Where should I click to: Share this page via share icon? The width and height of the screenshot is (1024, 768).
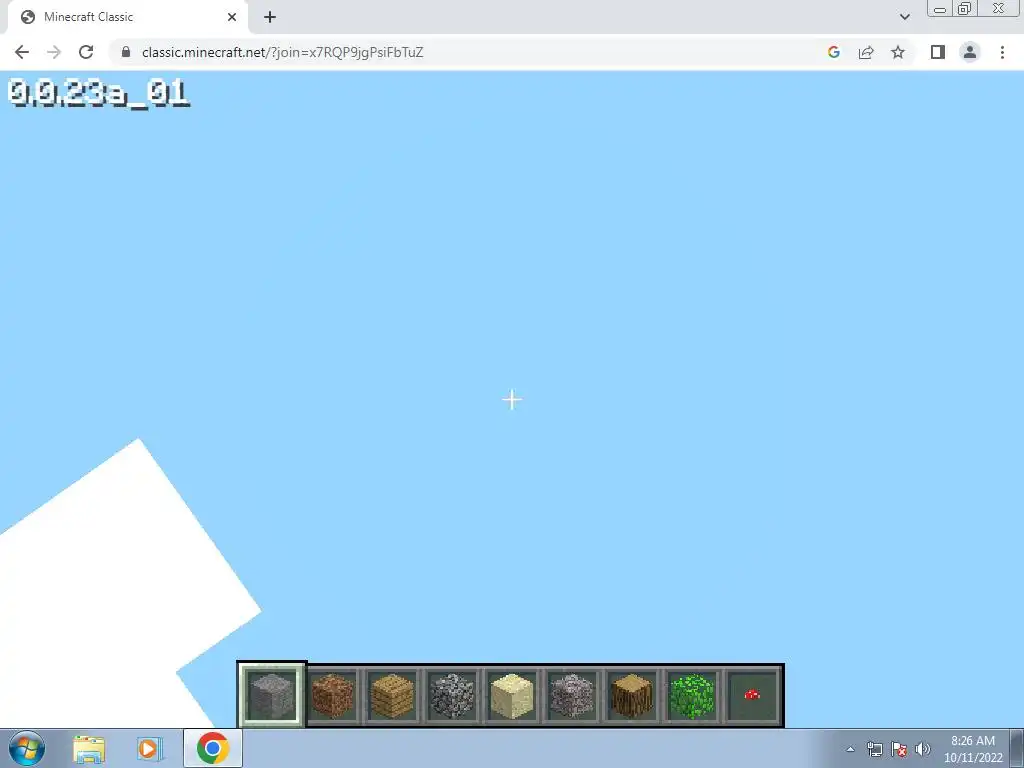coord(866,52)
